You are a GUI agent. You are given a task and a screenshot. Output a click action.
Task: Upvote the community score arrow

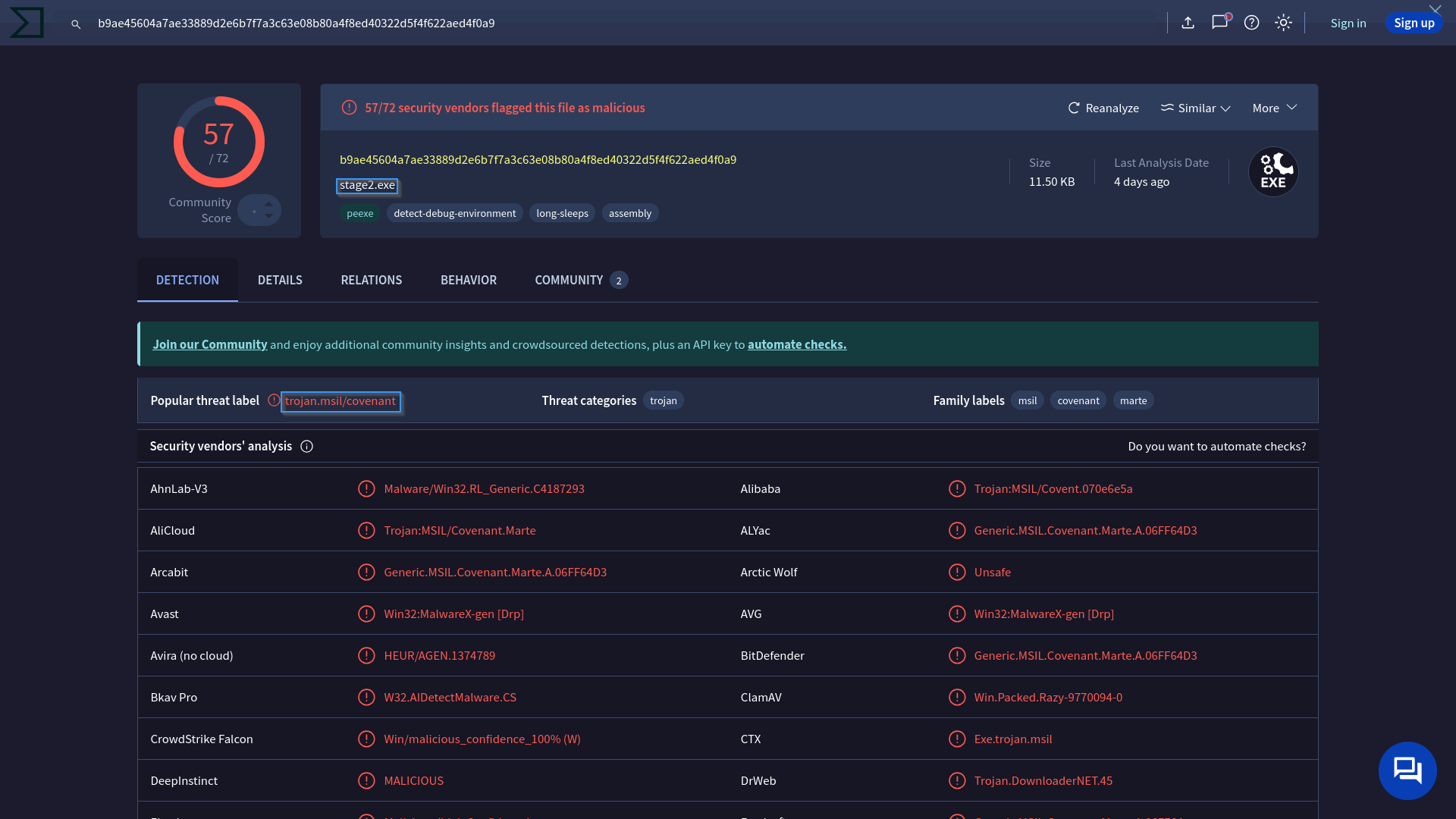(268, 204)
